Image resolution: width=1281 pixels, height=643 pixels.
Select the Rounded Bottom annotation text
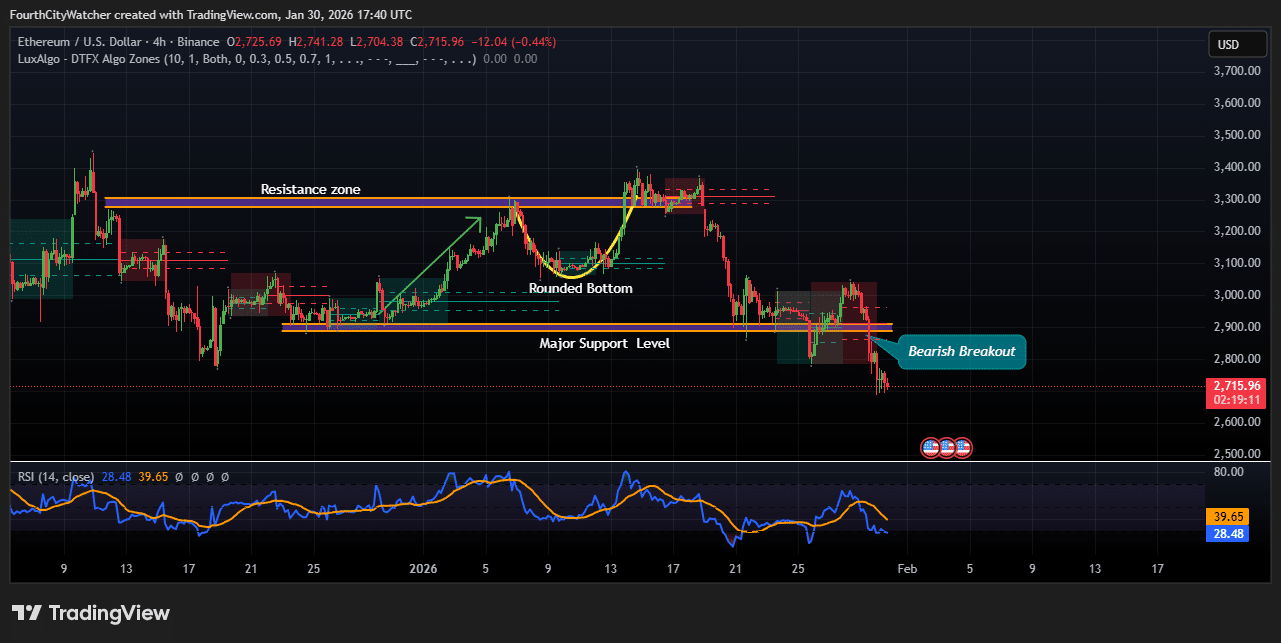coord(580,288)
